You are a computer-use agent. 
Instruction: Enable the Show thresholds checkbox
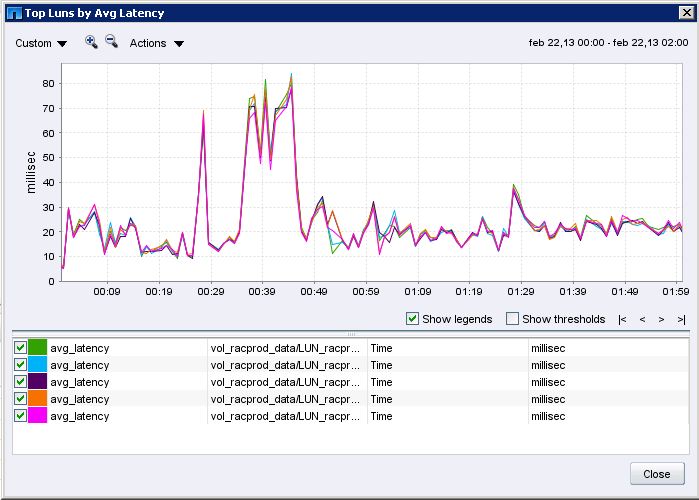pos(513,319)
